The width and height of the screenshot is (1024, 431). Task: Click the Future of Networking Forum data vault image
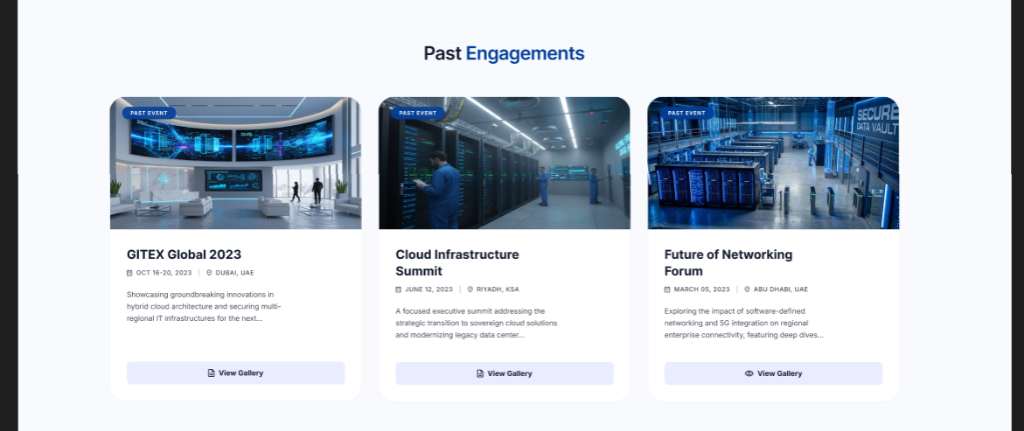(773, 163)
